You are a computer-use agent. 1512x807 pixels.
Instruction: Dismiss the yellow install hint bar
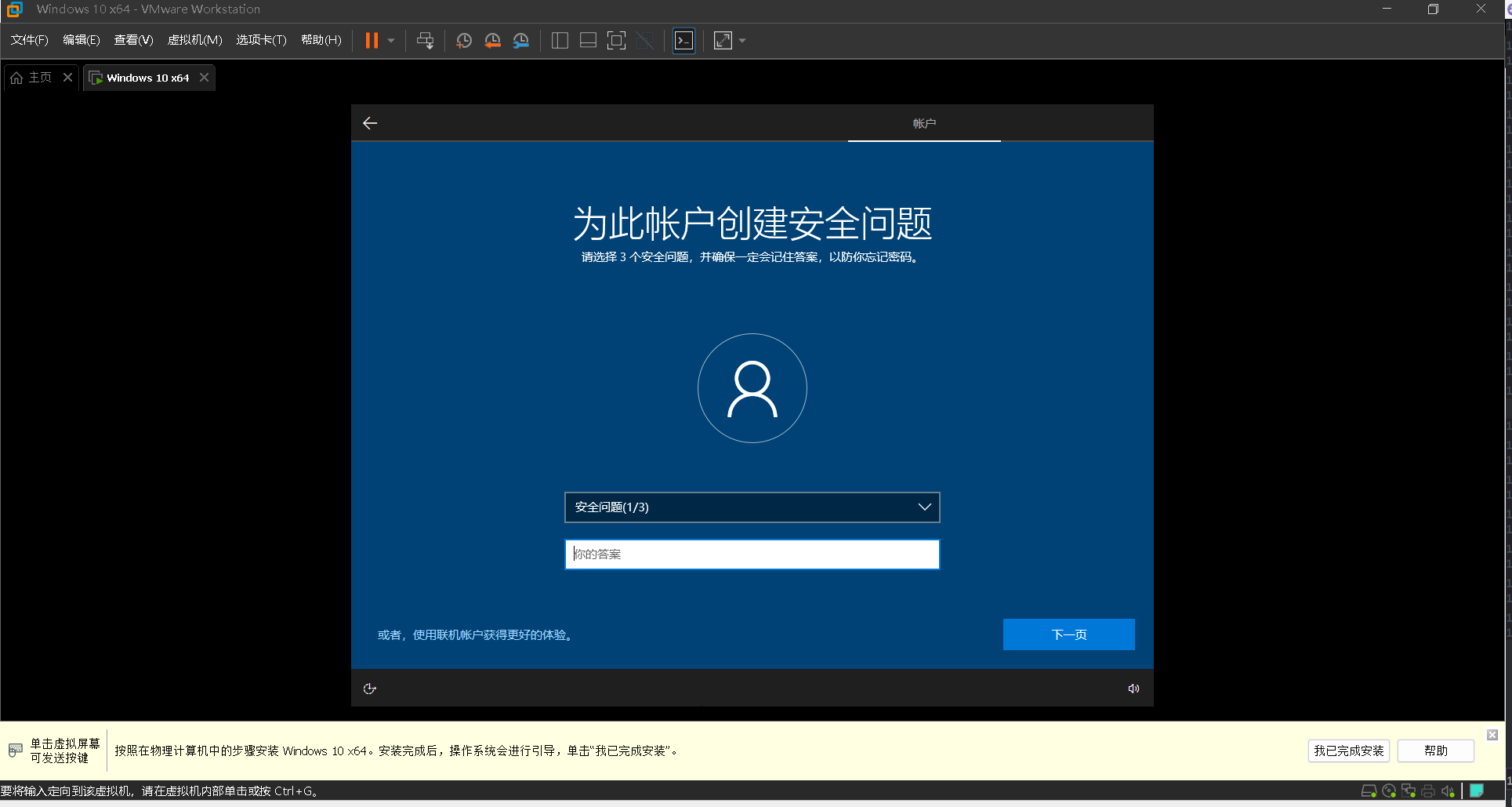click(x=1492, y=735)
